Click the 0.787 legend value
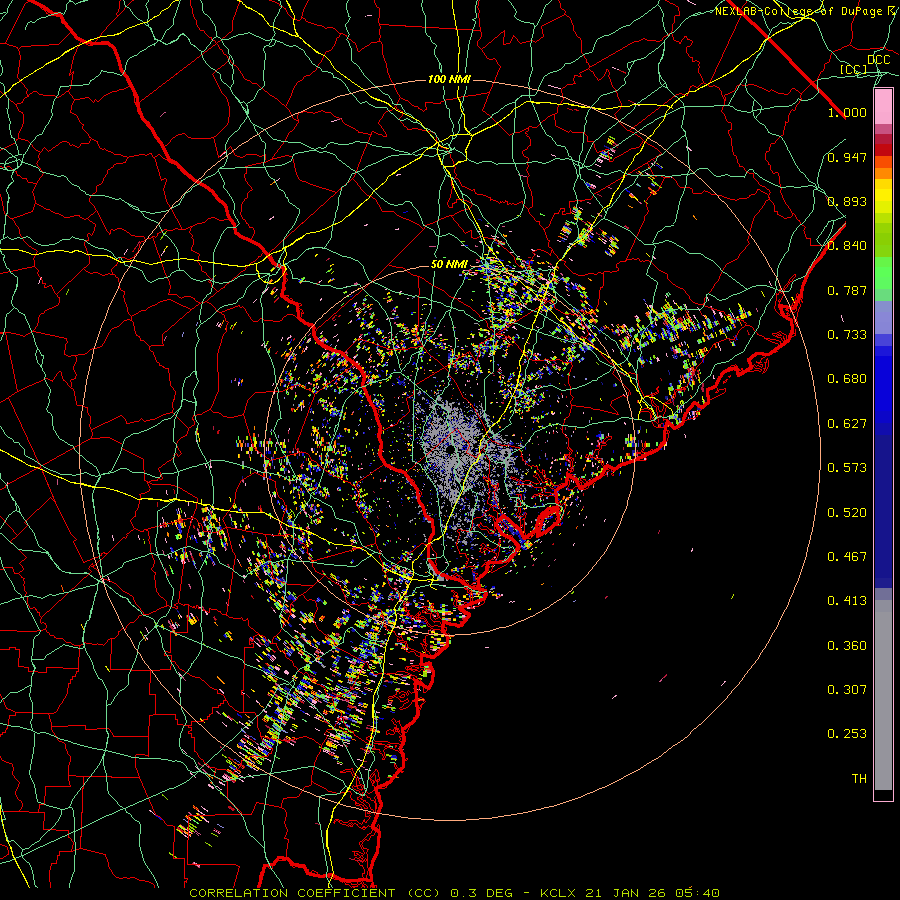 tap(847, 290)
